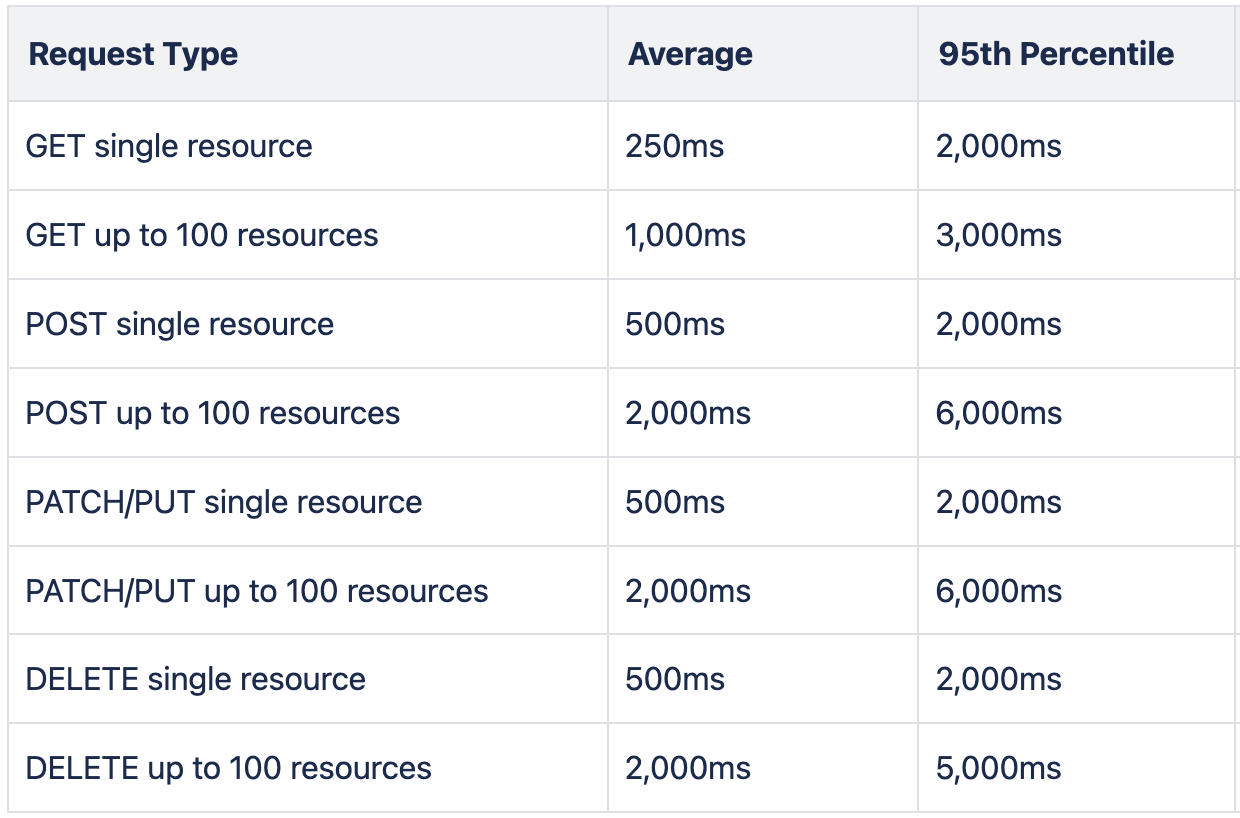Select PATCH/PUT up to 100 resources cell
Image resolution: width=1240 pixels, height=818 pixels.
pyautogui.click(x=308, y=591)
